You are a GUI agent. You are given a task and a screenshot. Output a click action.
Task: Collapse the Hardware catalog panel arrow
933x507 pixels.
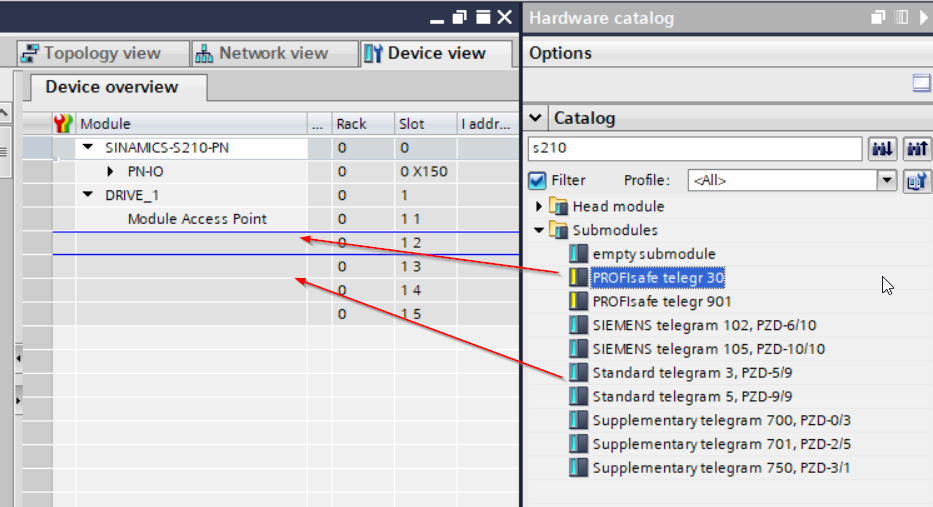point(923,18)
